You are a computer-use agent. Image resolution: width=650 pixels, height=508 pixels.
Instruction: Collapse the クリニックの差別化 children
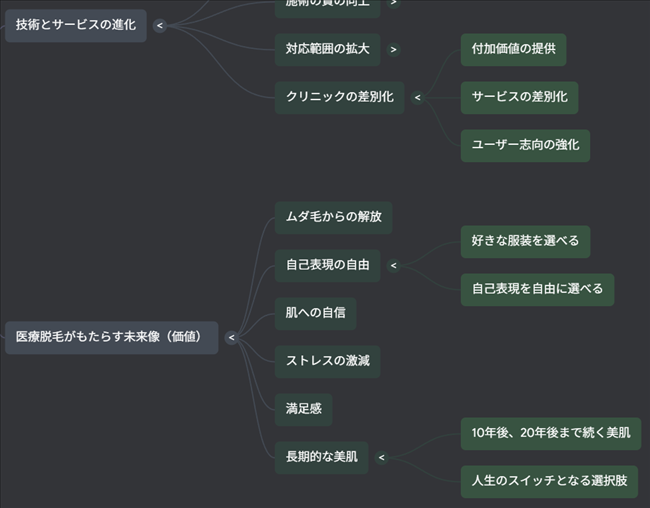(417, 97)
